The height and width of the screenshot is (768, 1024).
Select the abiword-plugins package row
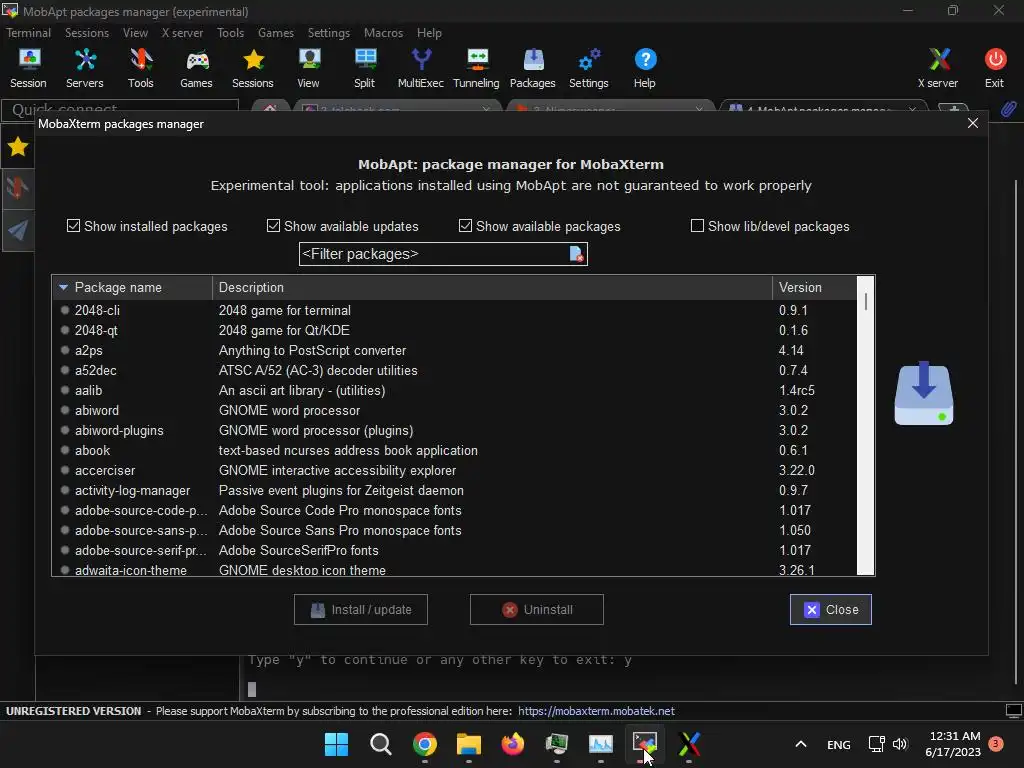454,430
